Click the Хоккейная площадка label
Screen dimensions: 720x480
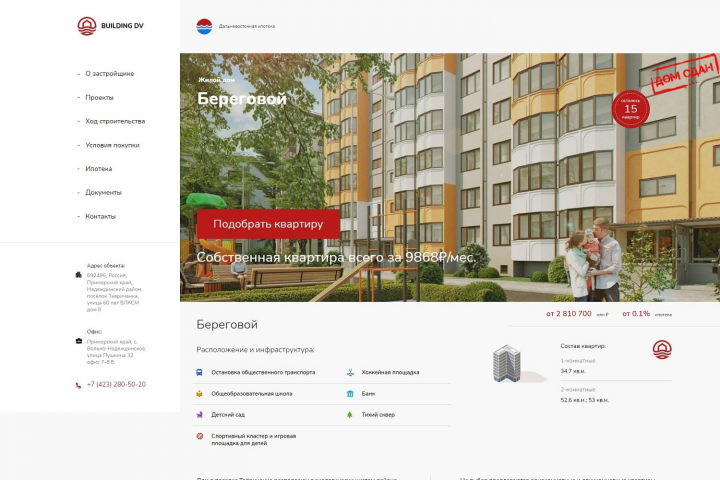(390, 373)
